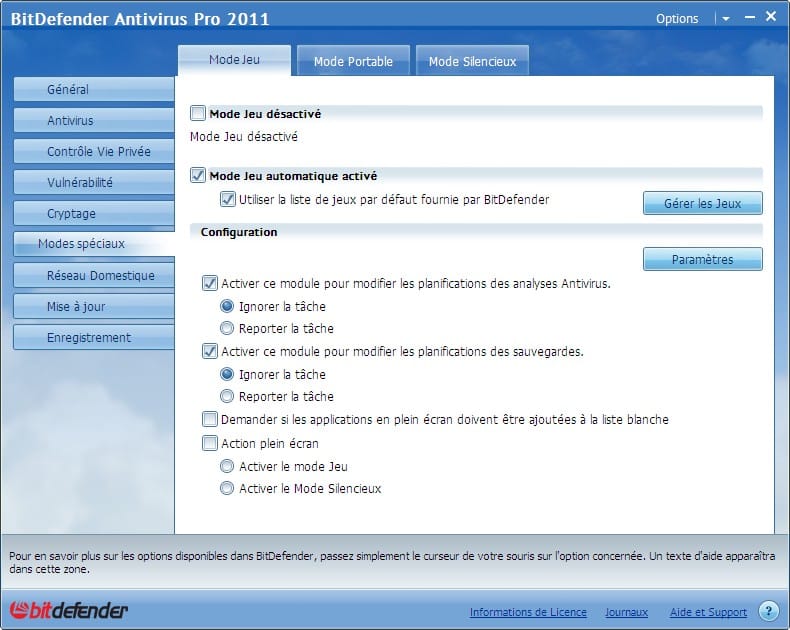
Task: Minimize the BitDefender window
Action: [750, 17]
